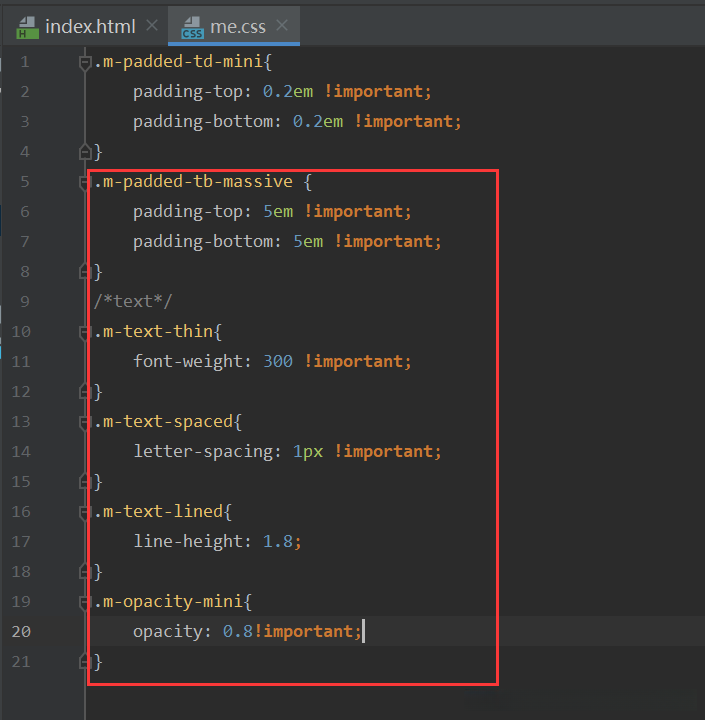Fold the .m-padded-tb-massive block
This screenshot has height=720, width=705.
(x=86, y=182)
